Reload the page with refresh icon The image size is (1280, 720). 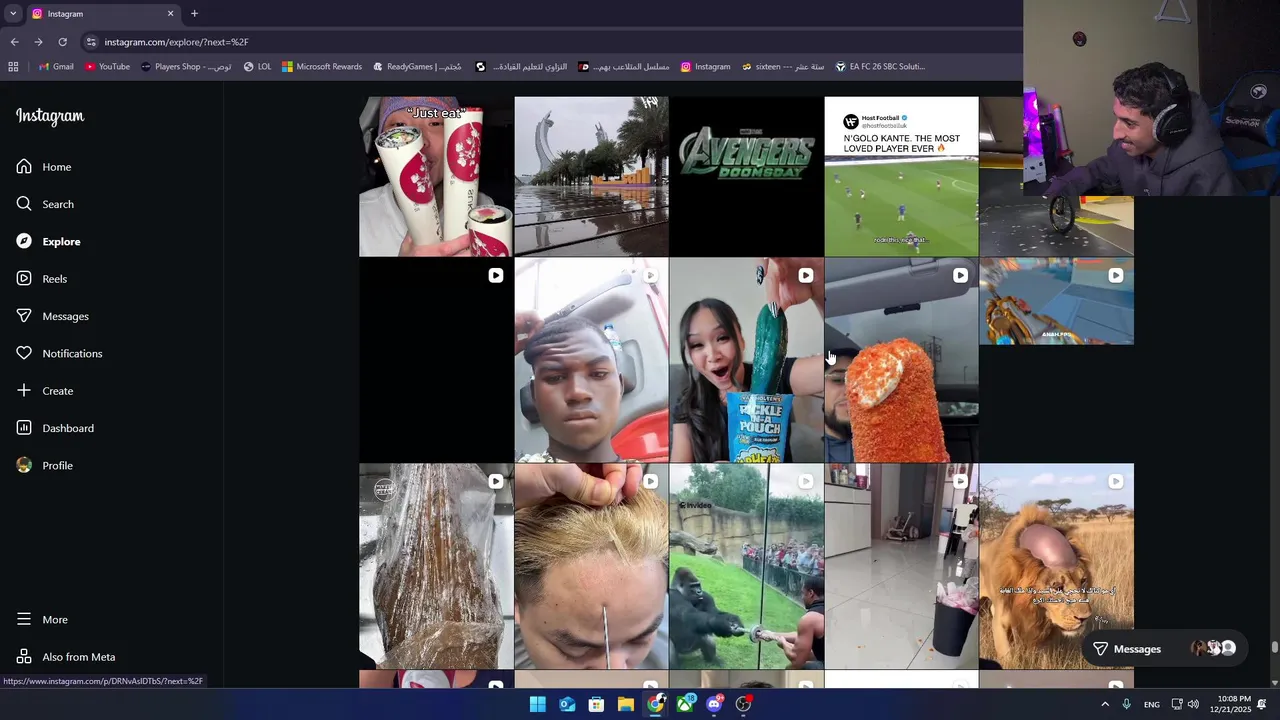click(62, 42)
